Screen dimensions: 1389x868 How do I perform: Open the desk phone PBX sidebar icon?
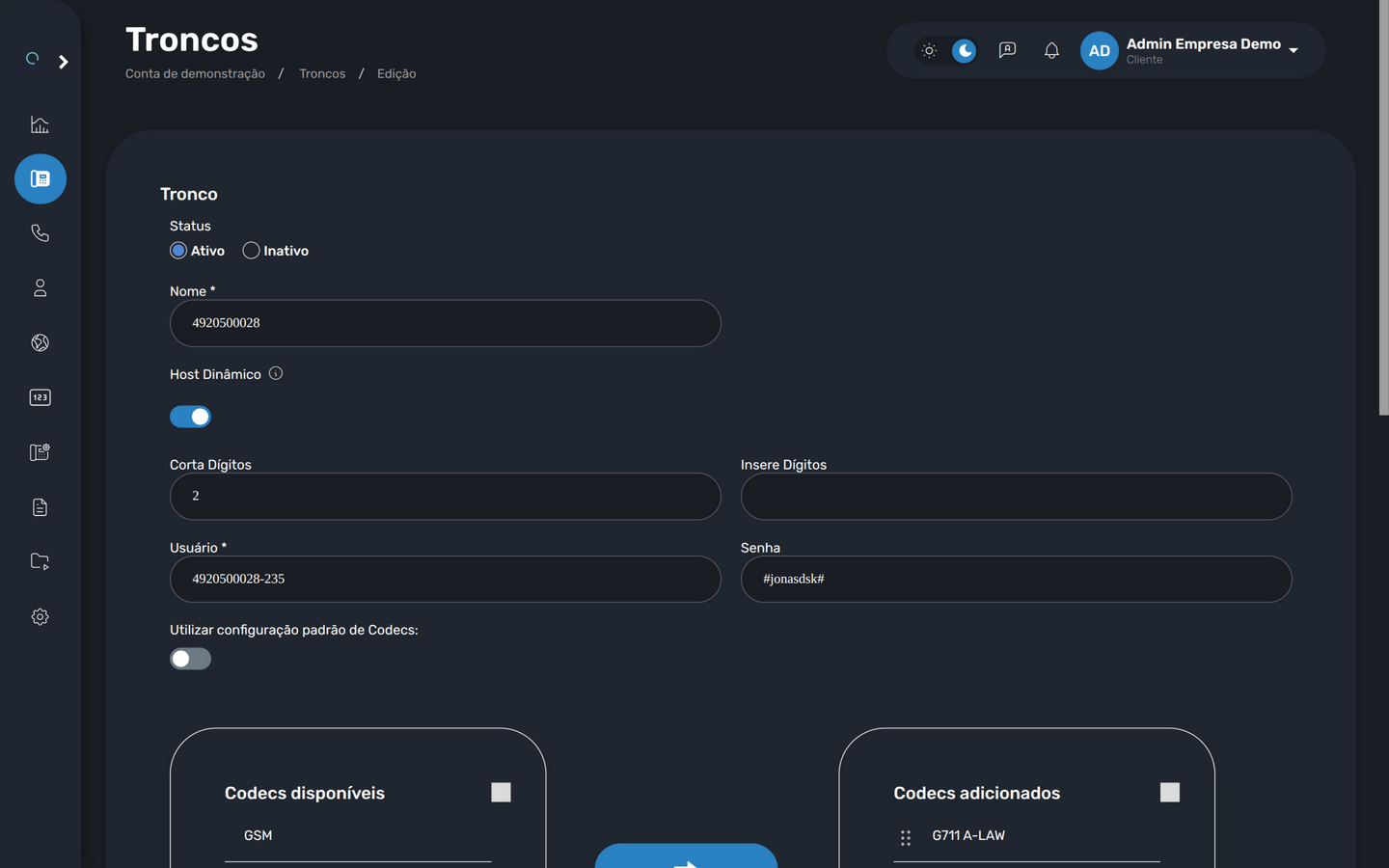41,178
